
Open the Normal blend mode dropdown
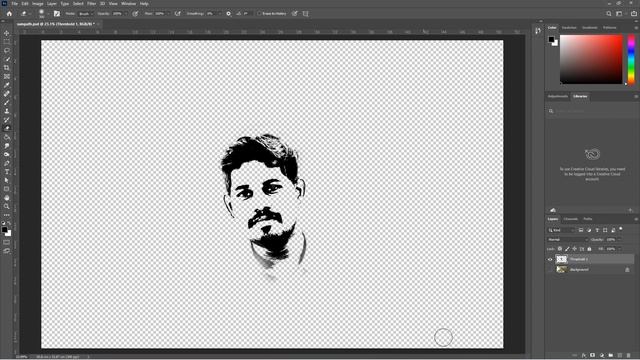[x=567, y=240]
